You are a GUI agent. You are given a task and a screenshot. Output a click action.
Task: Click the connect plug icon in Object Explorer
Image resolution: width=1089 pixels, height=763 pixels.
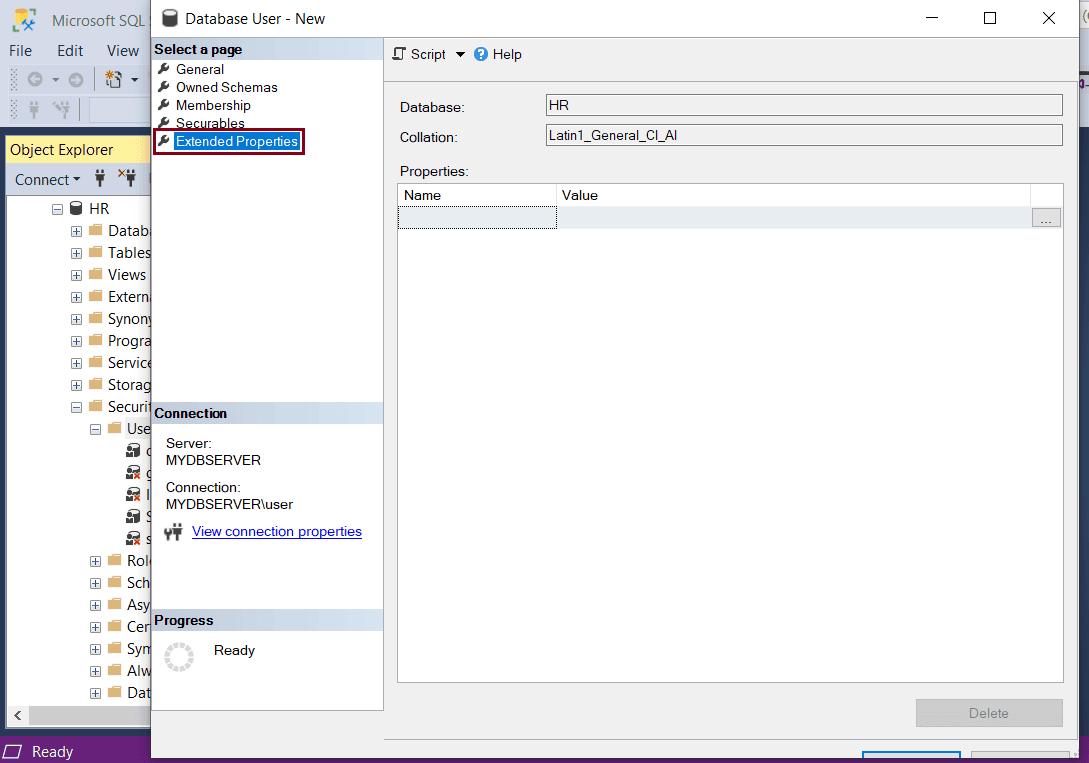pos(99,179)
